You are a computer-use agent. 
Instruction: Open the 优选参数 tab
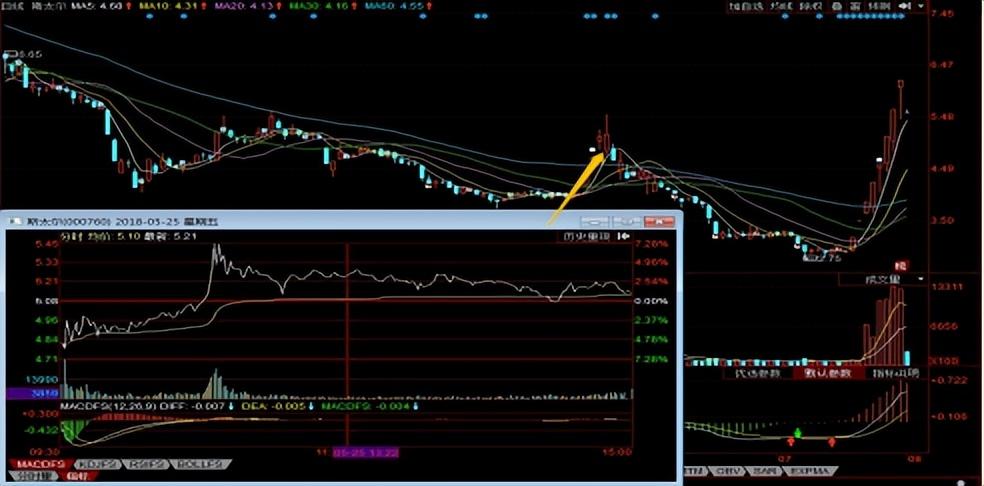click(x=759, y=374)
